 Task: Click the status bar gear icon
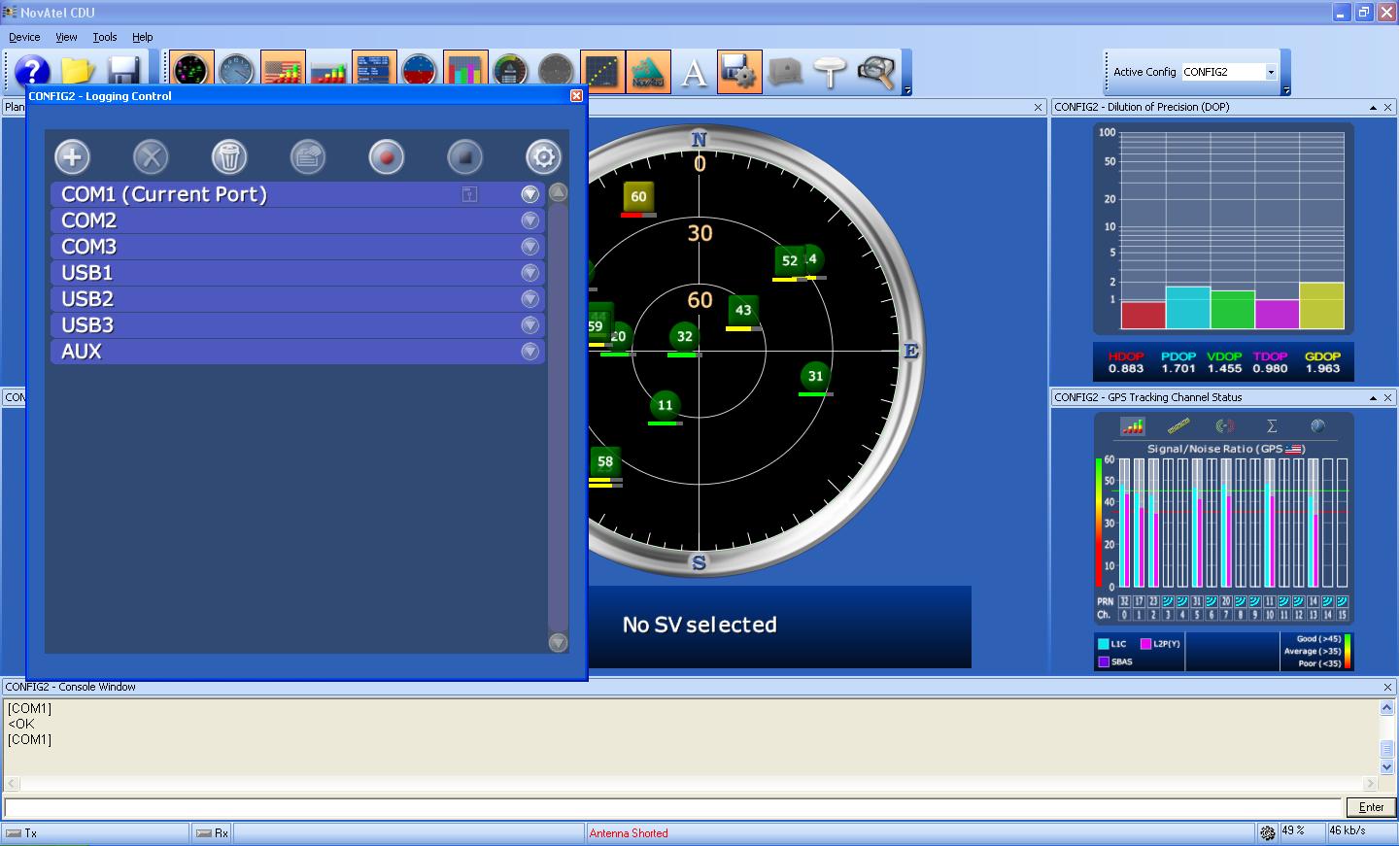1268,832
